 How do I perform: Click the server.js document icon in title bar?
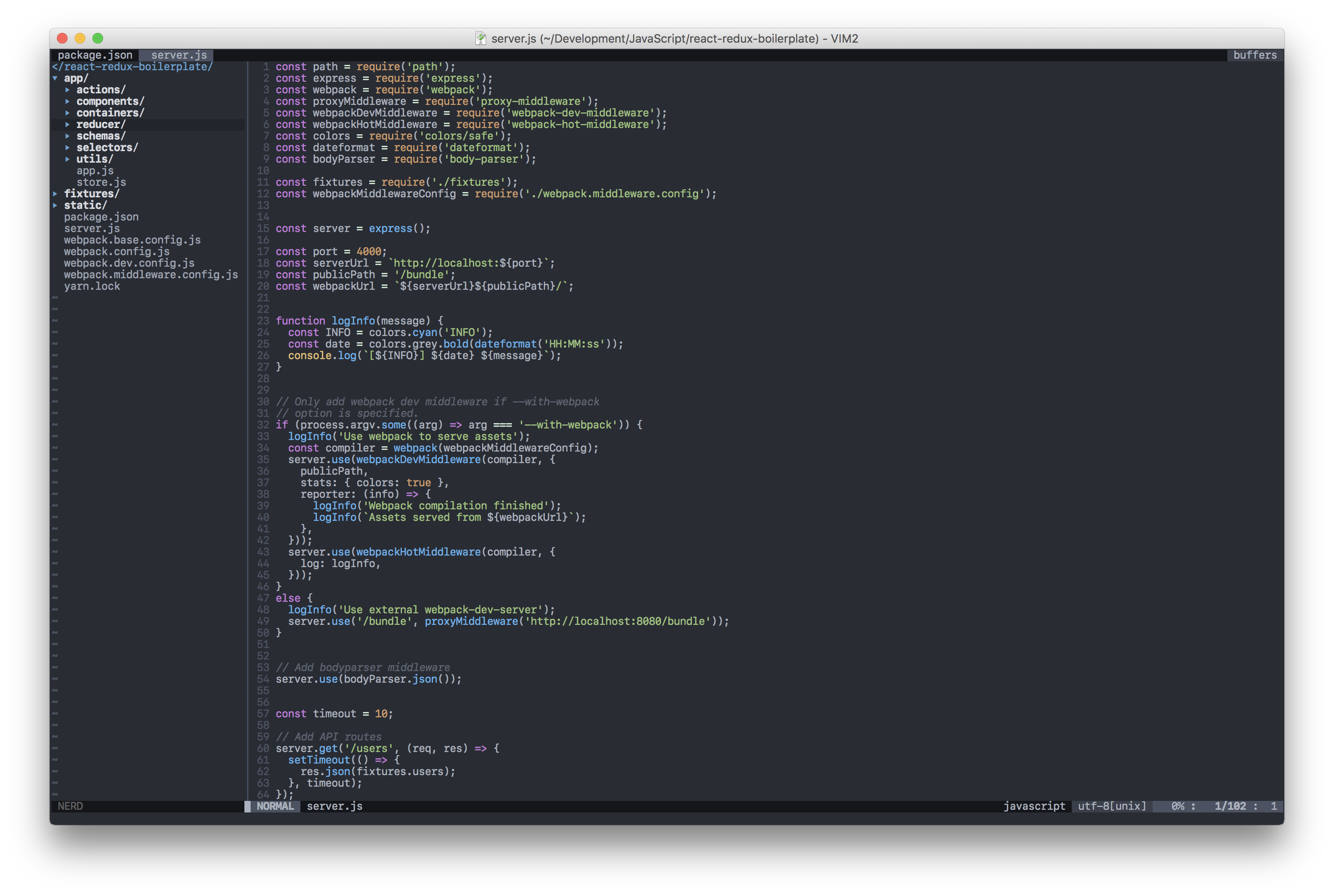[x=480, y=38]
